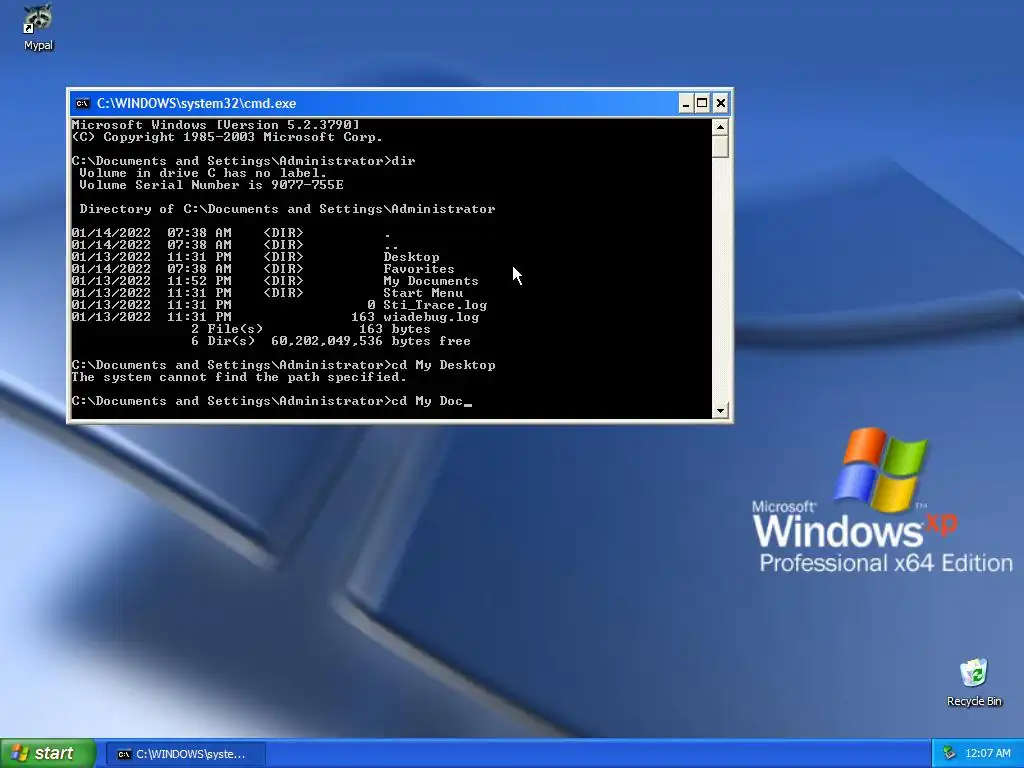Click the cmd.exe title bar system icon
This screenshot has height=768, width=1024.
click(82, 103)
